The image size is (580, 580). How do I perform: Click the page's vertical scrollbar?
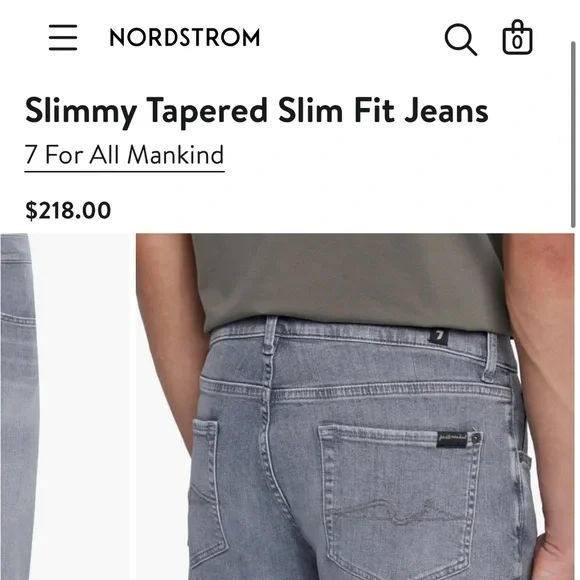click(573, 135)
